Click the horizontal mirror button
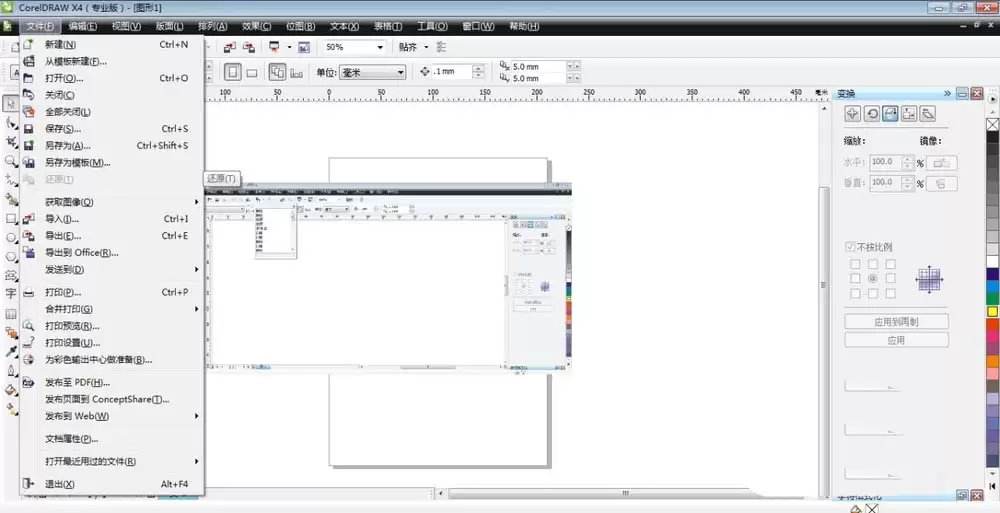 [941, 163]
